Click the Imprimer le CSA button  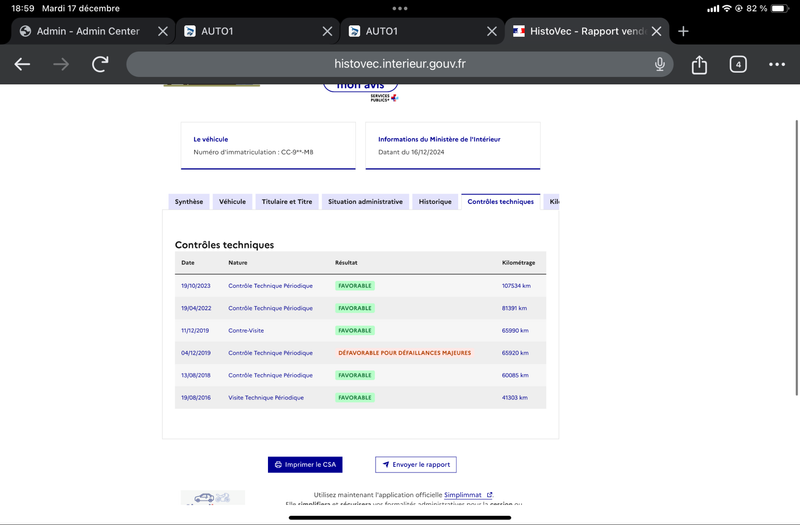point(305,464)
